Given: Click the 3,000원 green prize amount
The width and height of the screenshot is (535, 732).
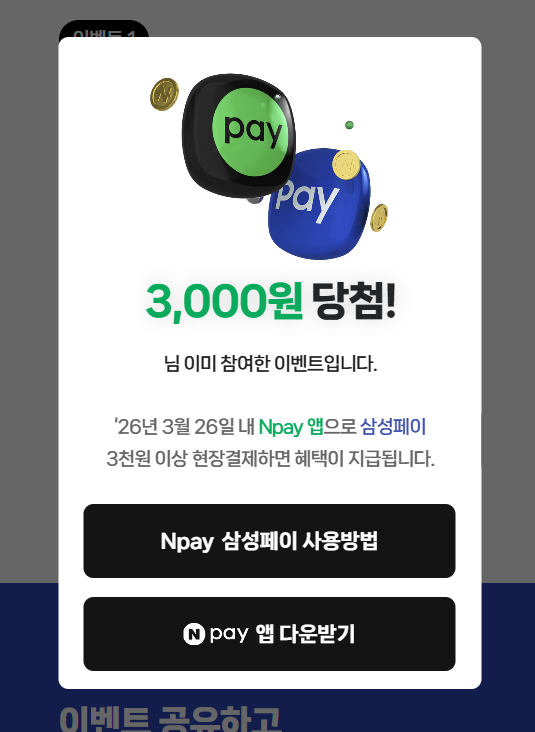Looking at the screenshot, I should click(x=224, y=301).
